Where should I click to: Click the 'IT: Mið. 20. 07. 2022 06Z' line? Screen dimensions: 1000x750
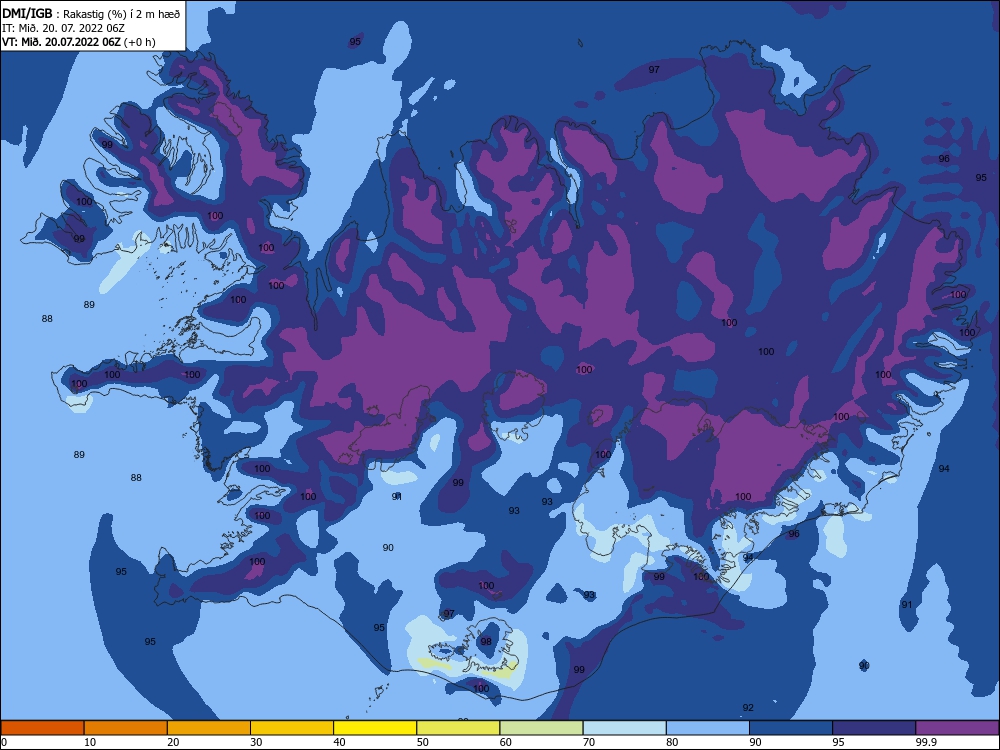coord(63,28)
